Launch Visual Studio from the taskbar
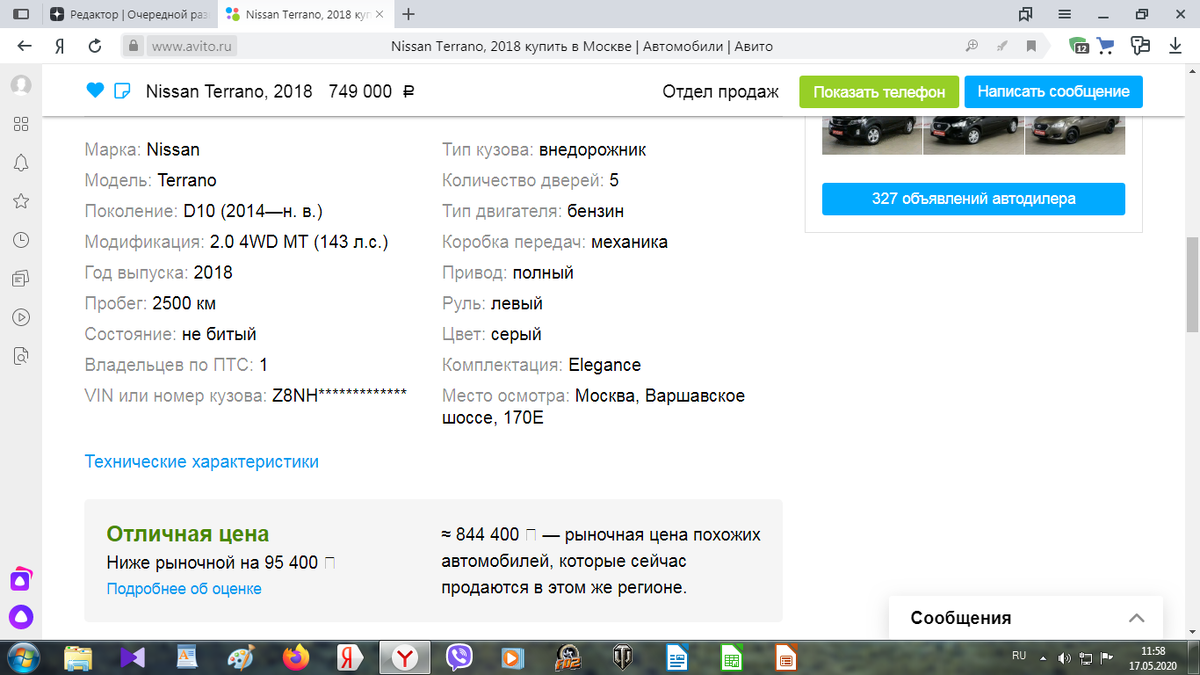This screenshot has height=675, width=1200. coord(133,657)
